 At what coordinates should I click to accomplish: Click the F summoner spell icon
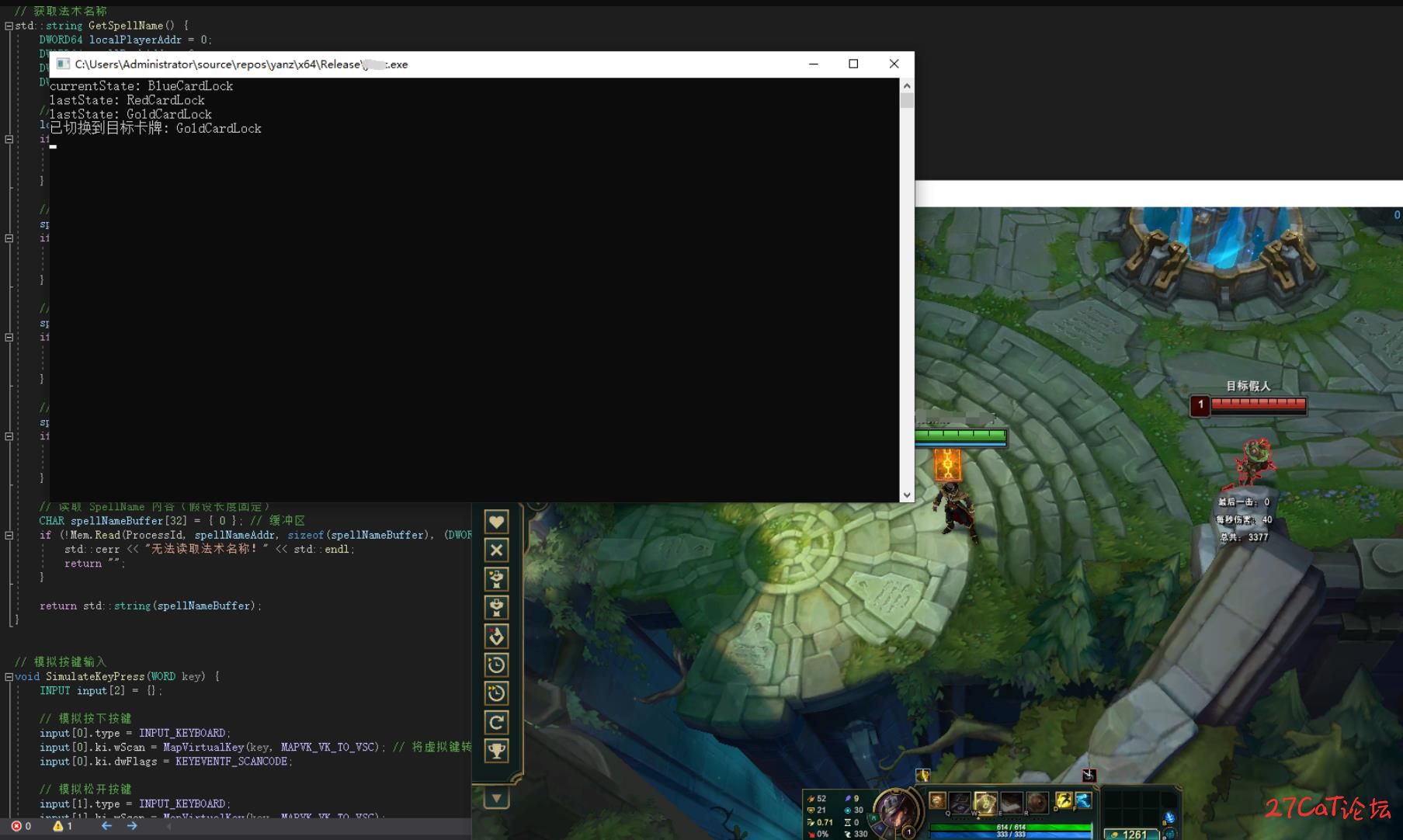1083,800
